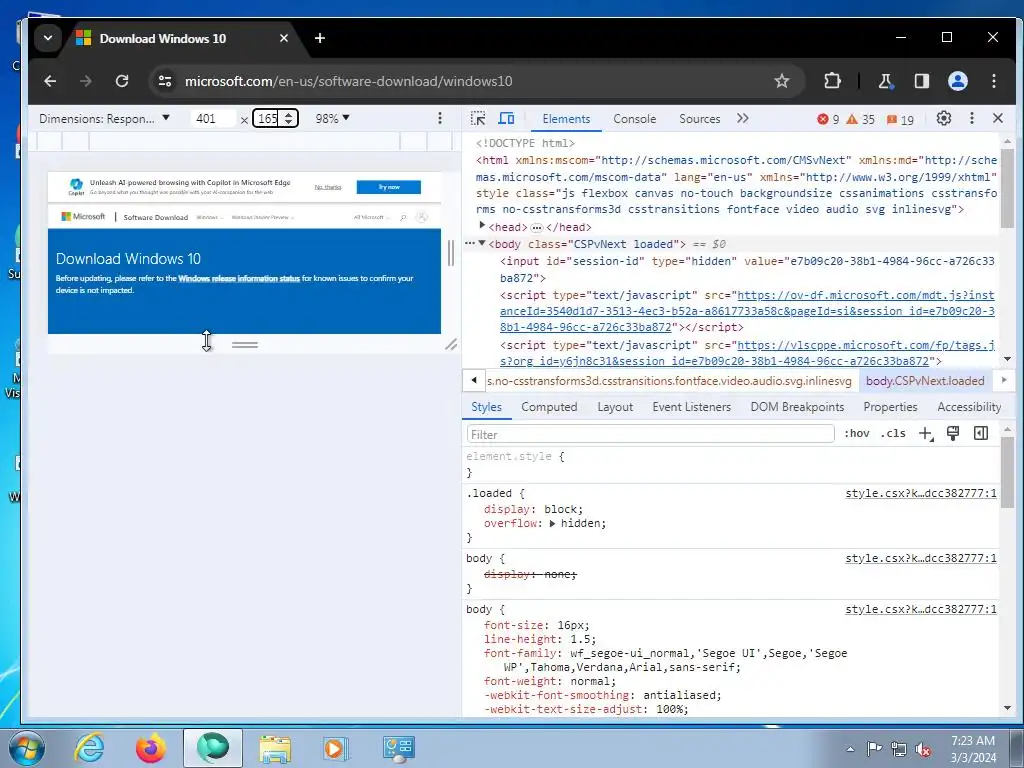Click the viewport right edge resize handle
The width and height of the screenshot is (1024, 768).
[x=450, y=253]
